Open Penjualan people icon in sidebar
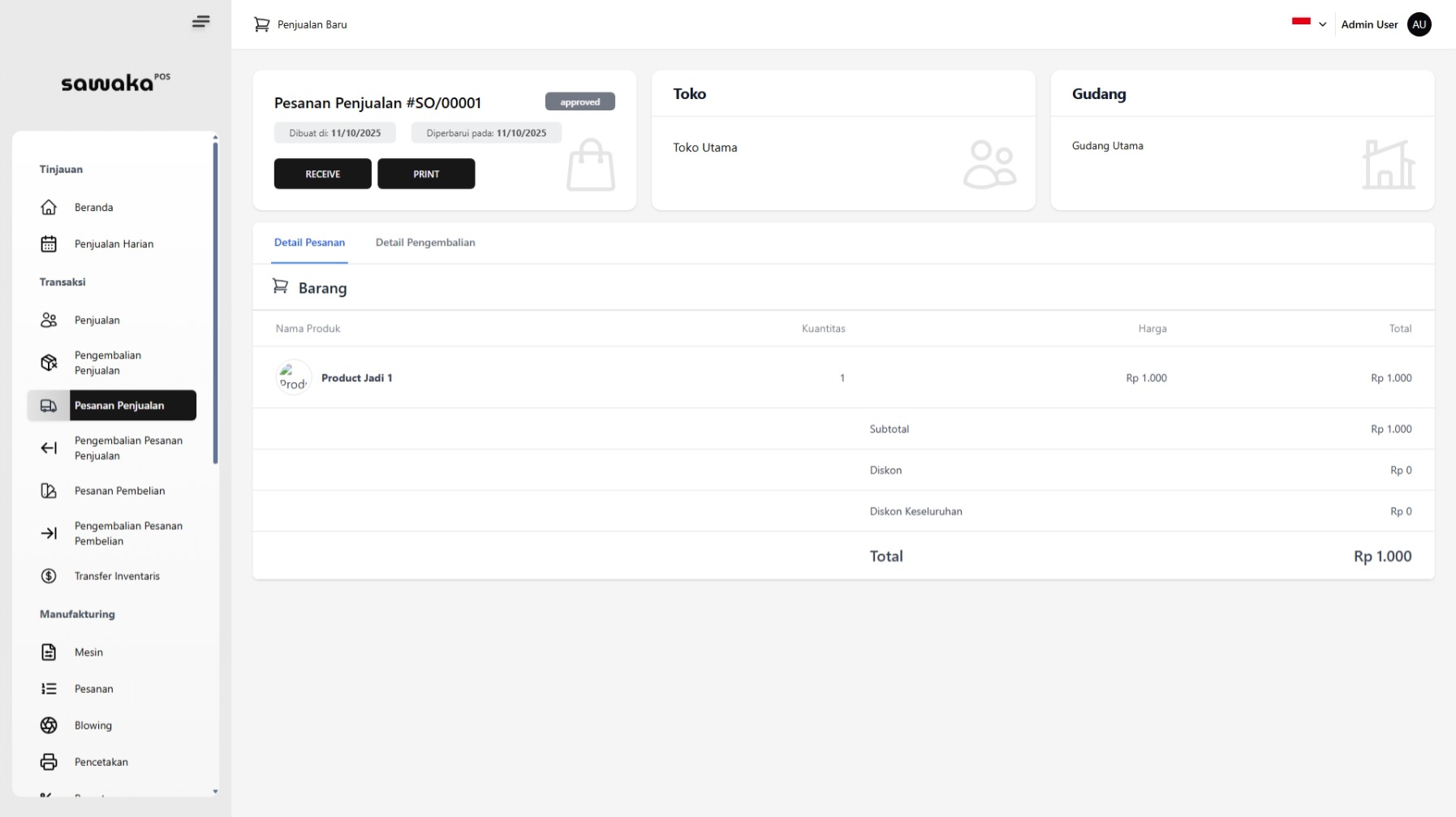1456x817 pixels. [49, 320]
